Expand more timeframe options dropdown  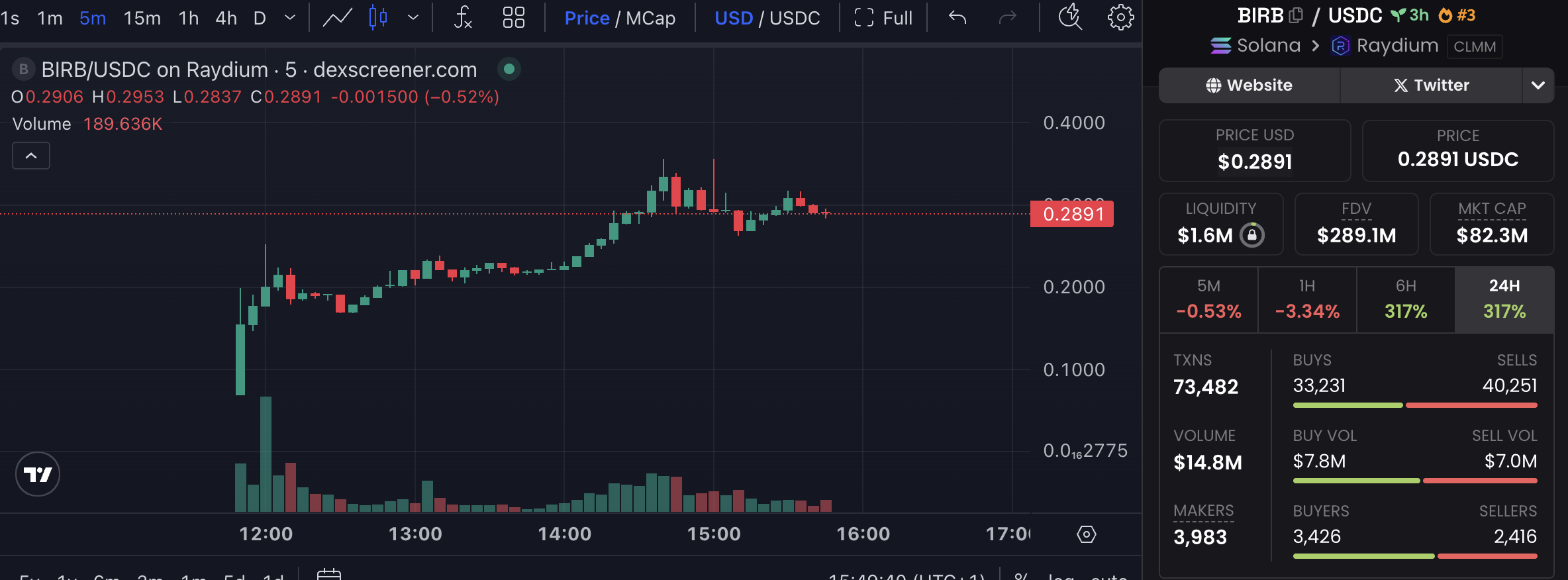pos(290,18)
